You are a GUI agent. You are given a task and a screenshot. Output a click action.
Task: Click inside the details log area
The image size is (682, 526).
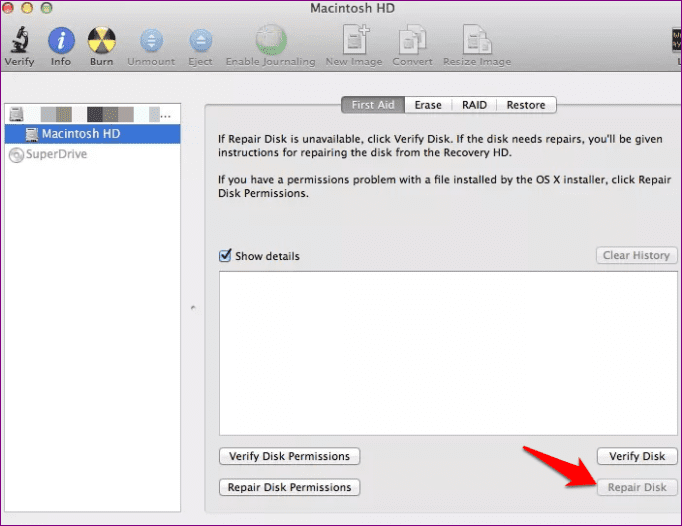448,353
